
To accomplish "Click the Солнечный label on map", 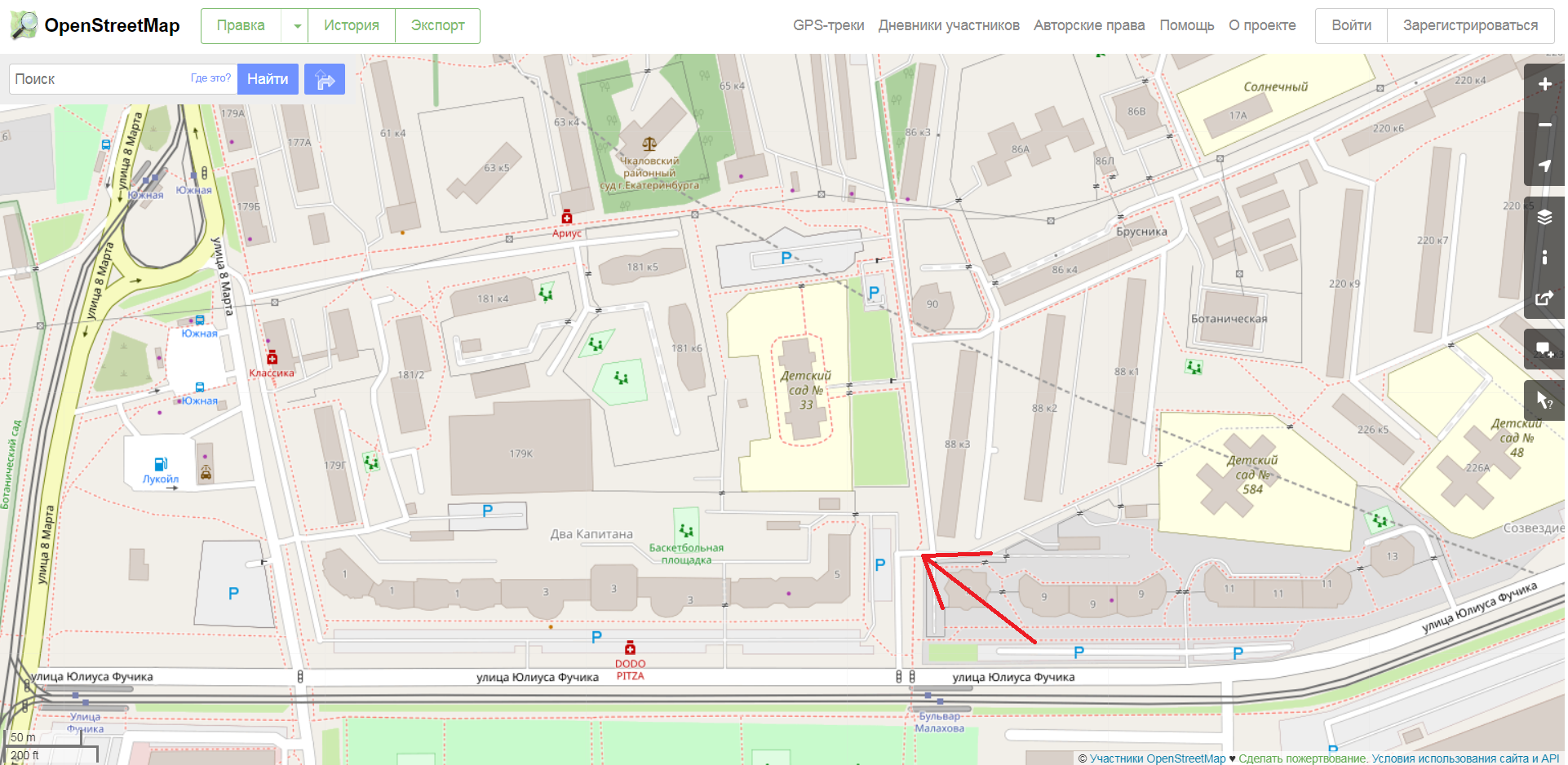I will (1275, 86).
